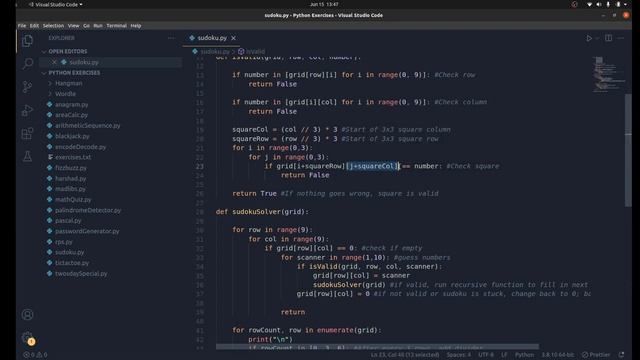Open twosdaySpecial.py in the explorer

coord(81,273)
